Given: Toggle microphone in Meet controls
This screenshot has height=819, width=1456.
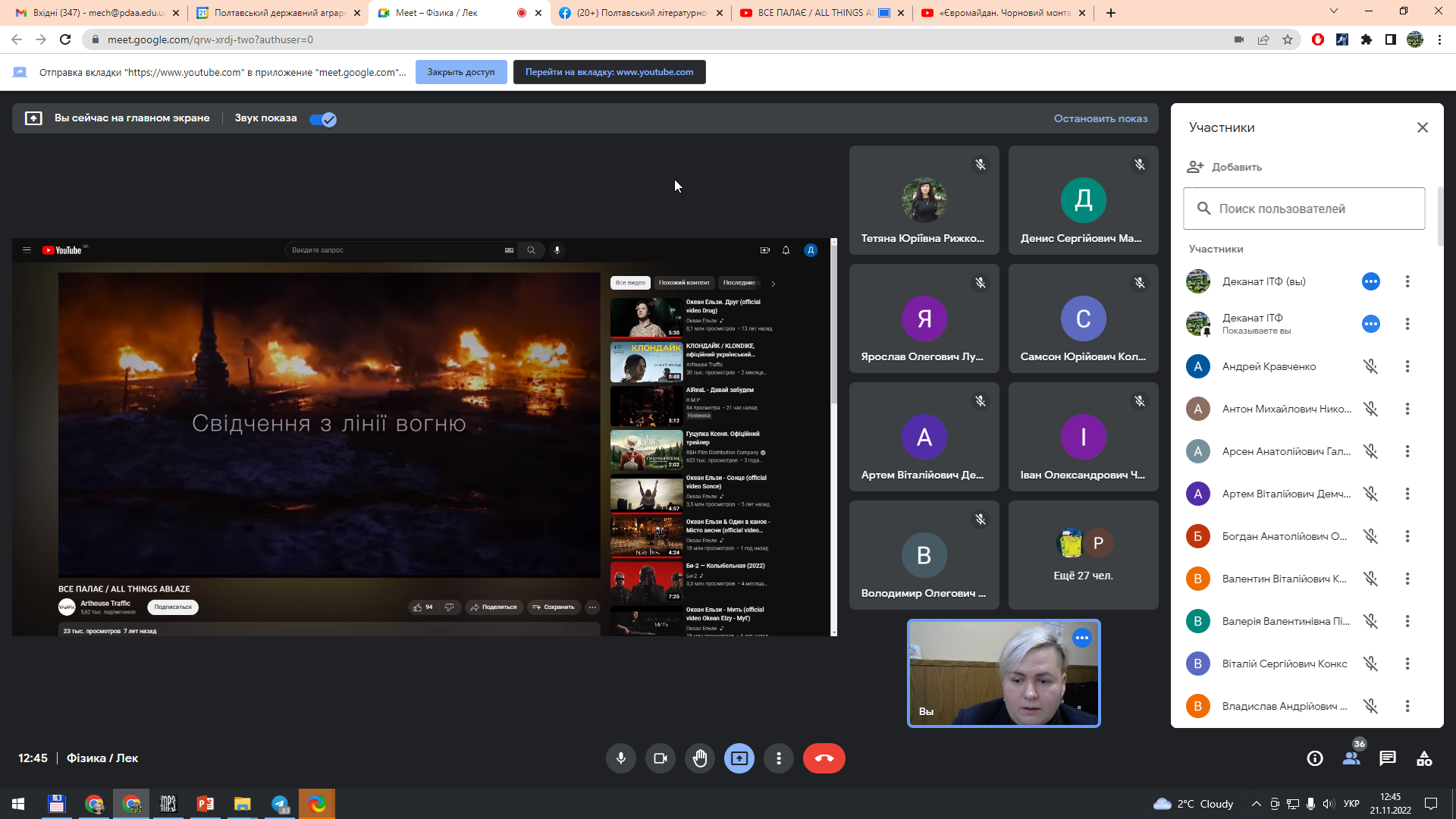Looking at the screenshot, I should [x=621, y=758].
